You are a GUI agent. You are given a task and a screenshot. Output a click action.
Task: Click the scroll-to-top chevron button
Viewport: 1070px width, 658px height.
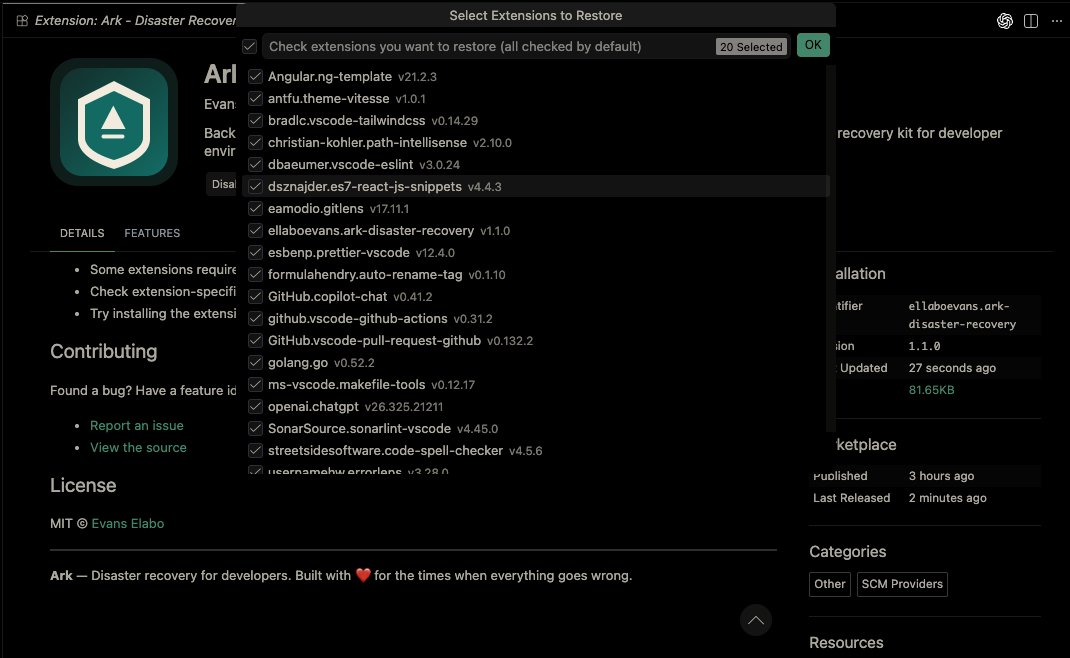(756, 620)
